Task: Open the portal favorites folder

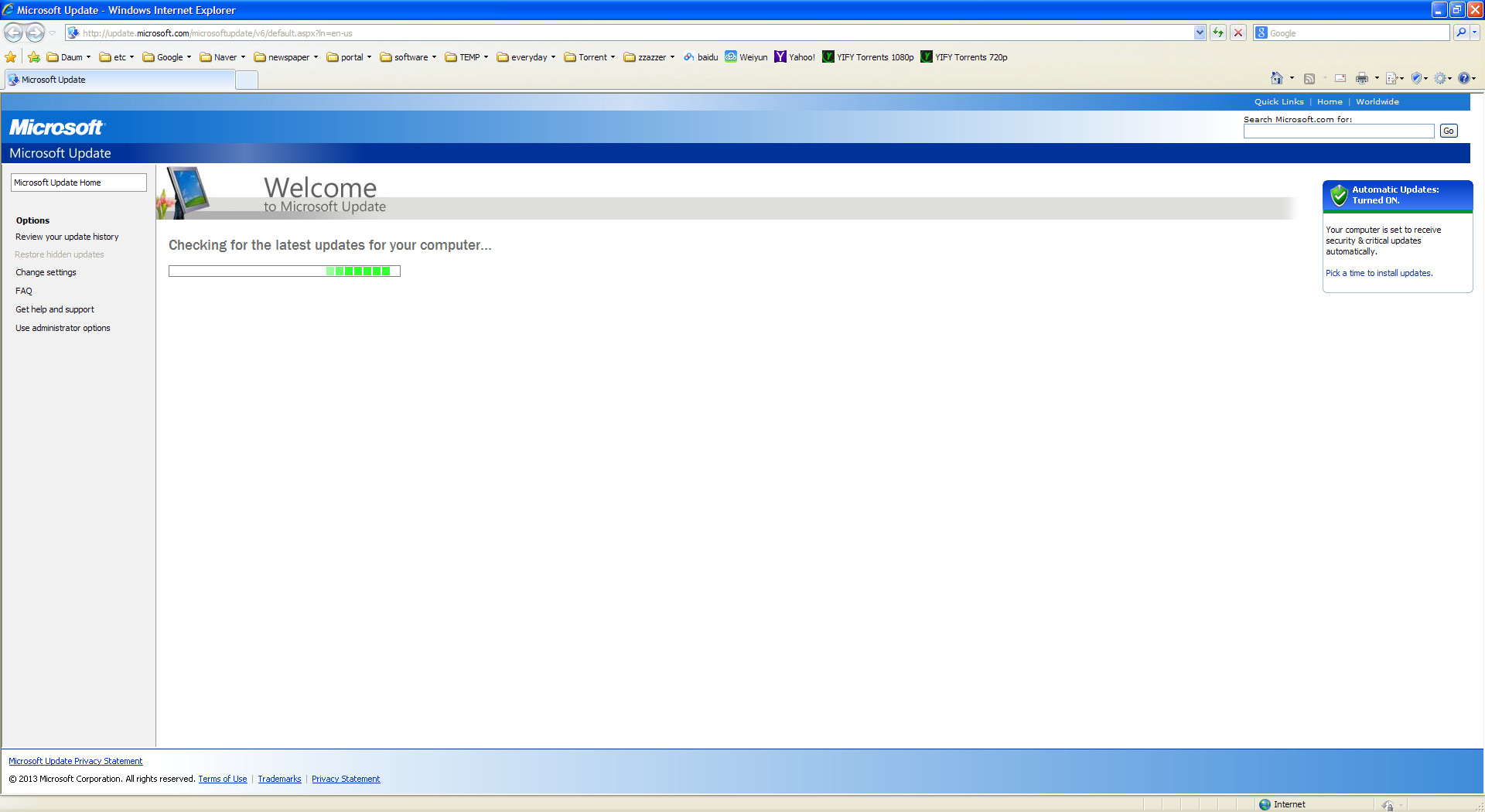Action: point(350,57)
